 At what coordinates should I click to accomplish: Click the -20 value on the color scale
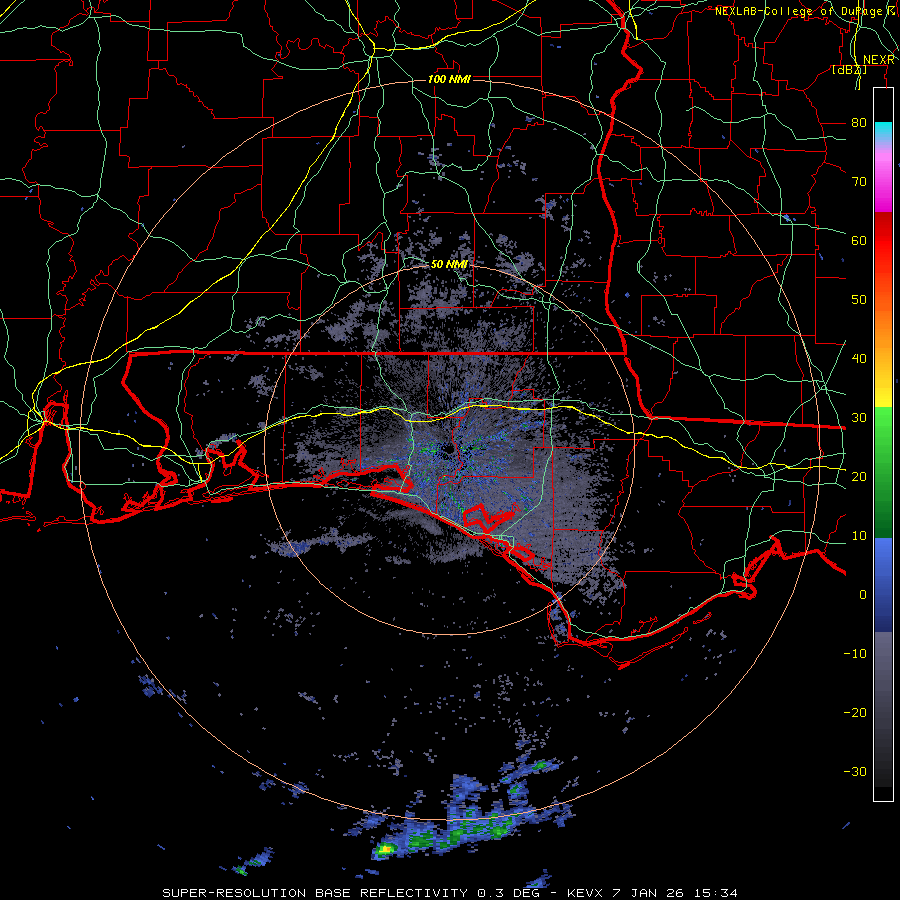(x=855, y=712)
